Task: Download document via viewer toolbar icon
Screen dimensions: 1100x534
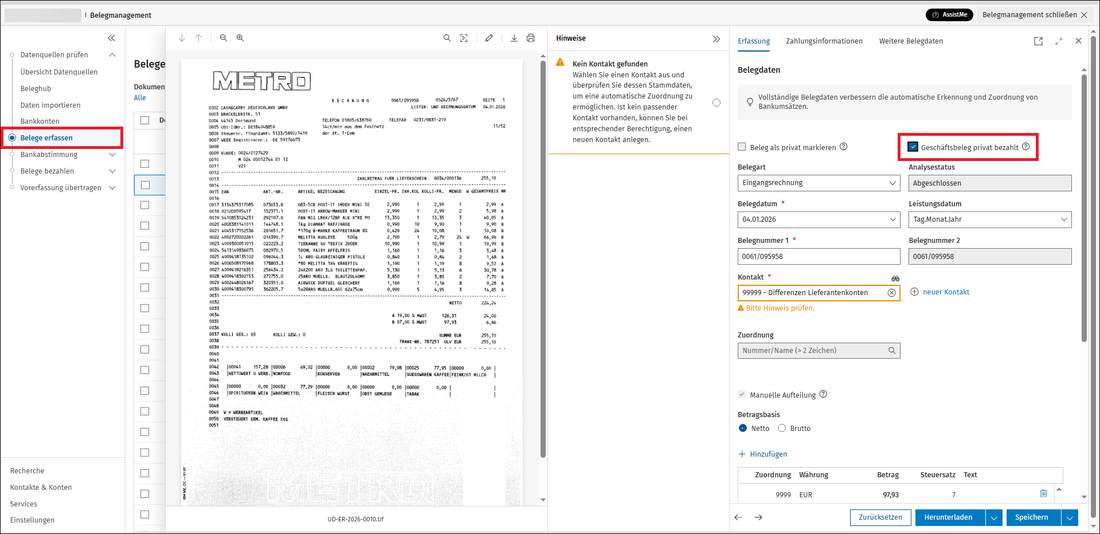Action: click(514, 39)
